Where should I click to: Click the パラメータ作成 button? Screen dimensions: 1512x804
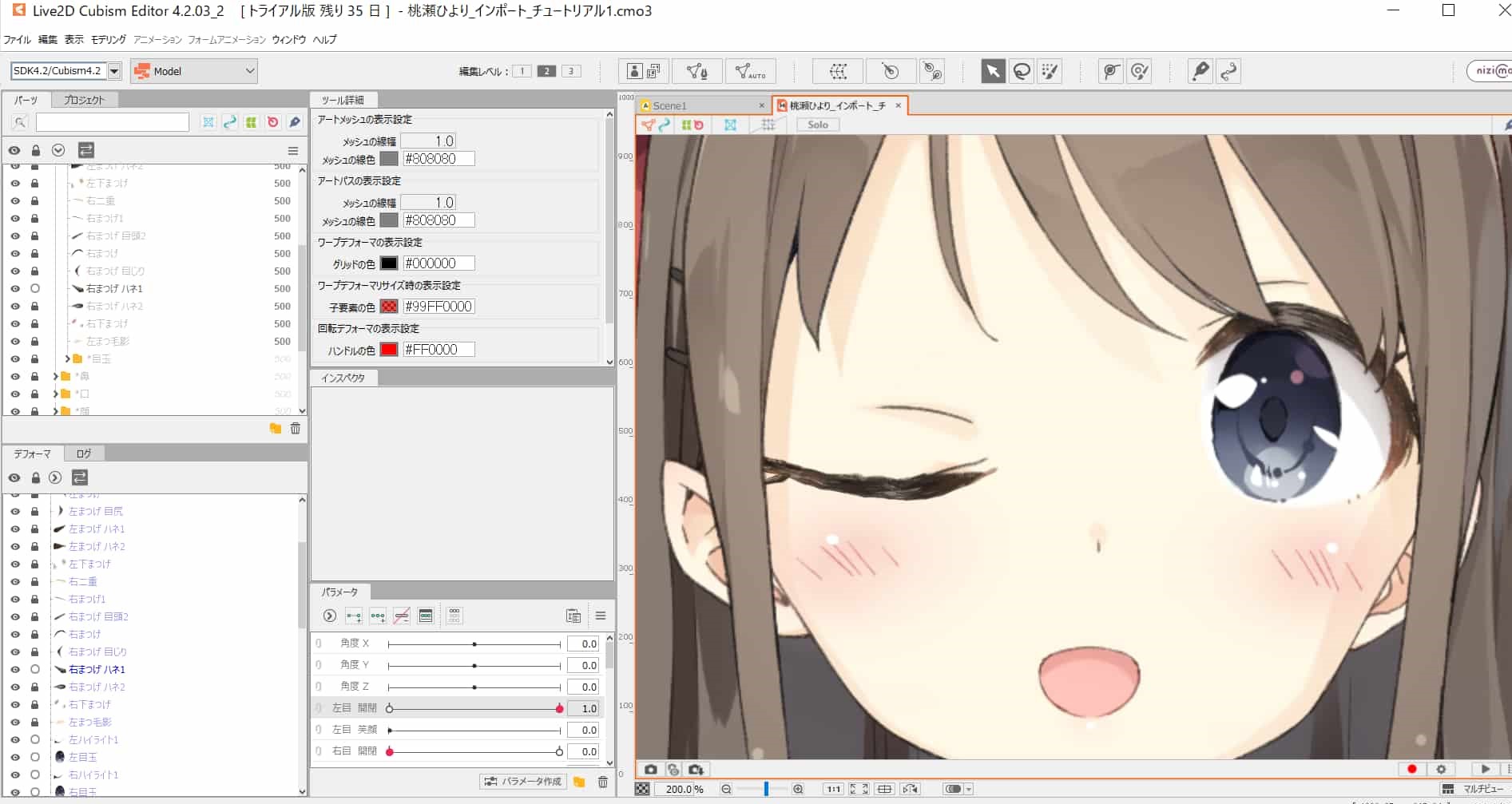pyautogui.click(x=524, y=781)
